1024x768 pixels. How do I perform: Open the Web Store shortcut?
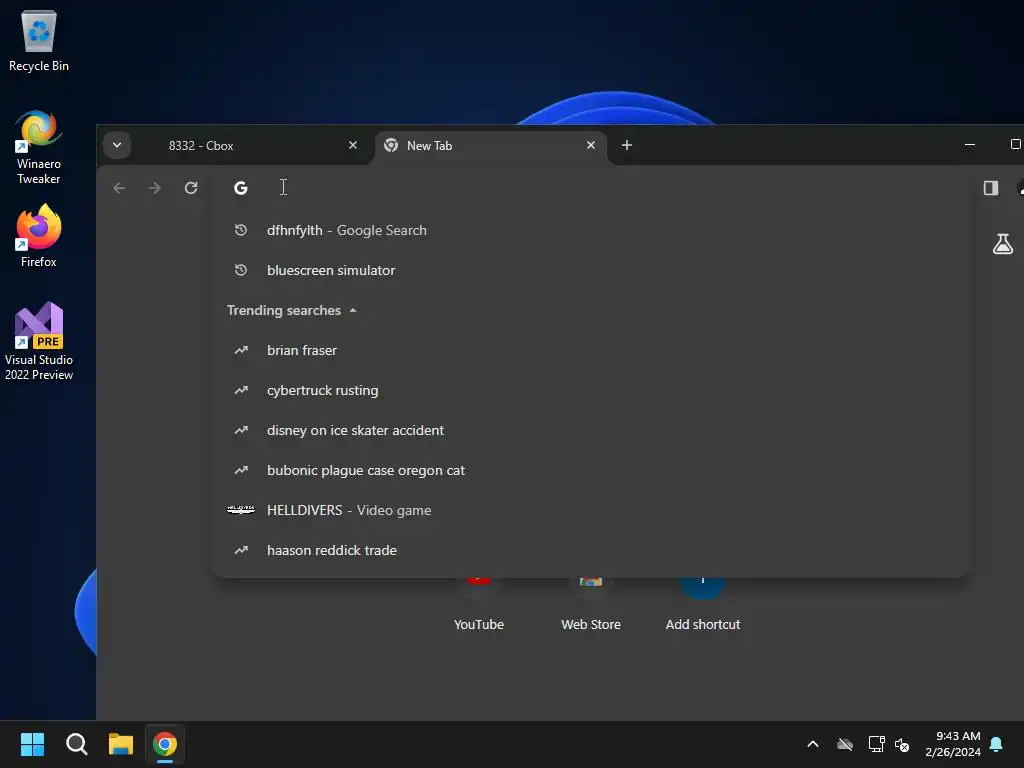(591, 604)
